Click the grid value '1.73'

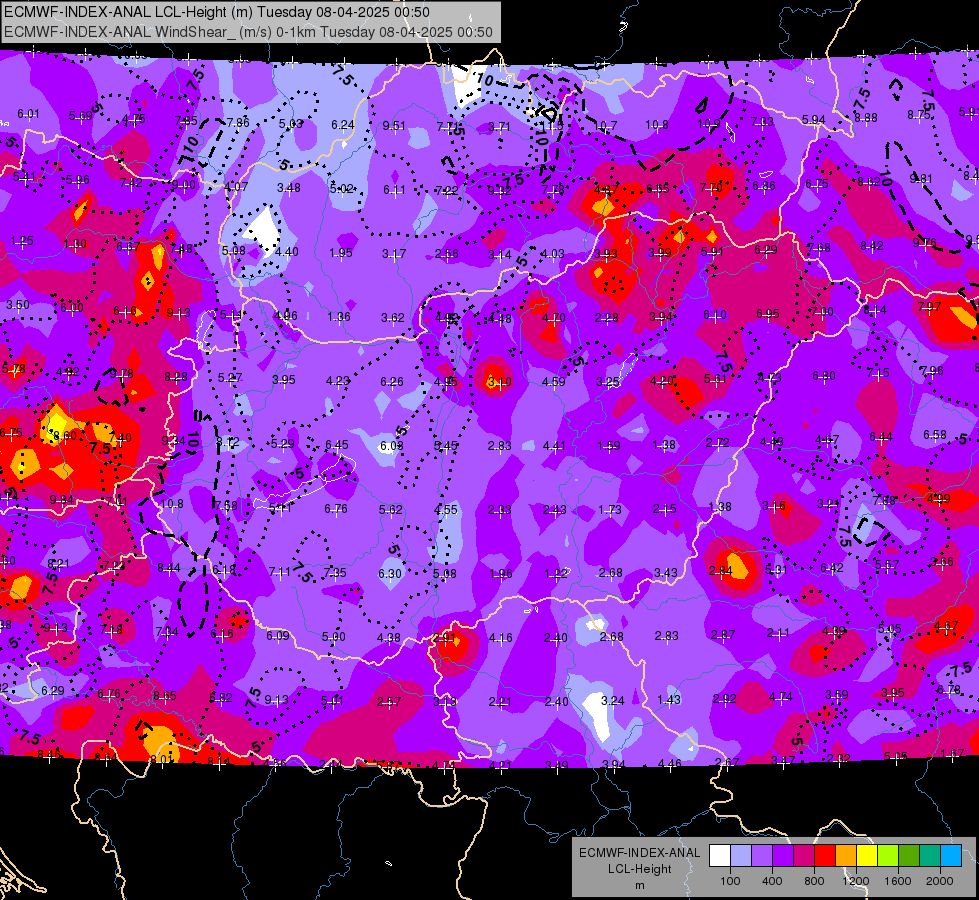click(609, 510)
